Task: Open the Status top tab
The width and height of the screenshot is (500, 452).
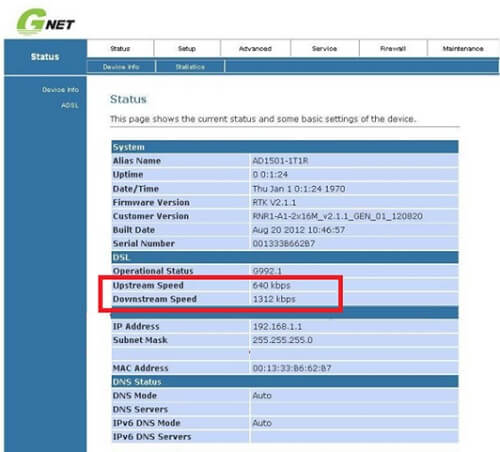Action: point(120,49)
